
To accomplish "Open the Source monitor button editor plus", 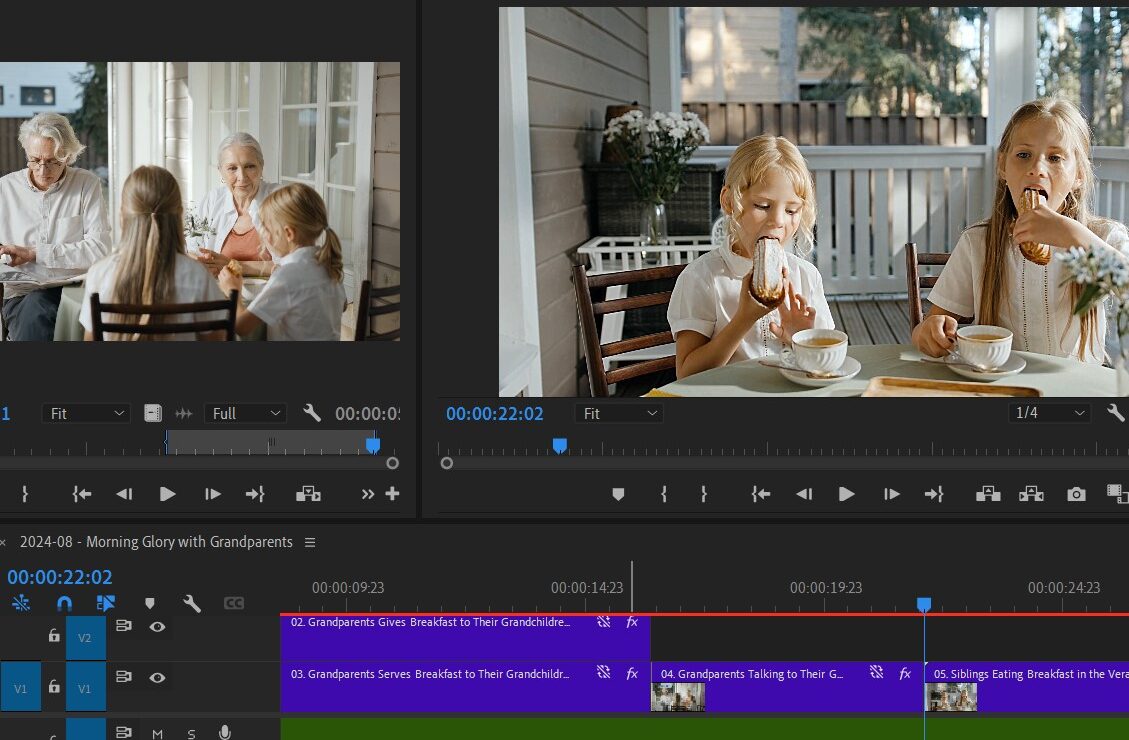I will [392, 494].
